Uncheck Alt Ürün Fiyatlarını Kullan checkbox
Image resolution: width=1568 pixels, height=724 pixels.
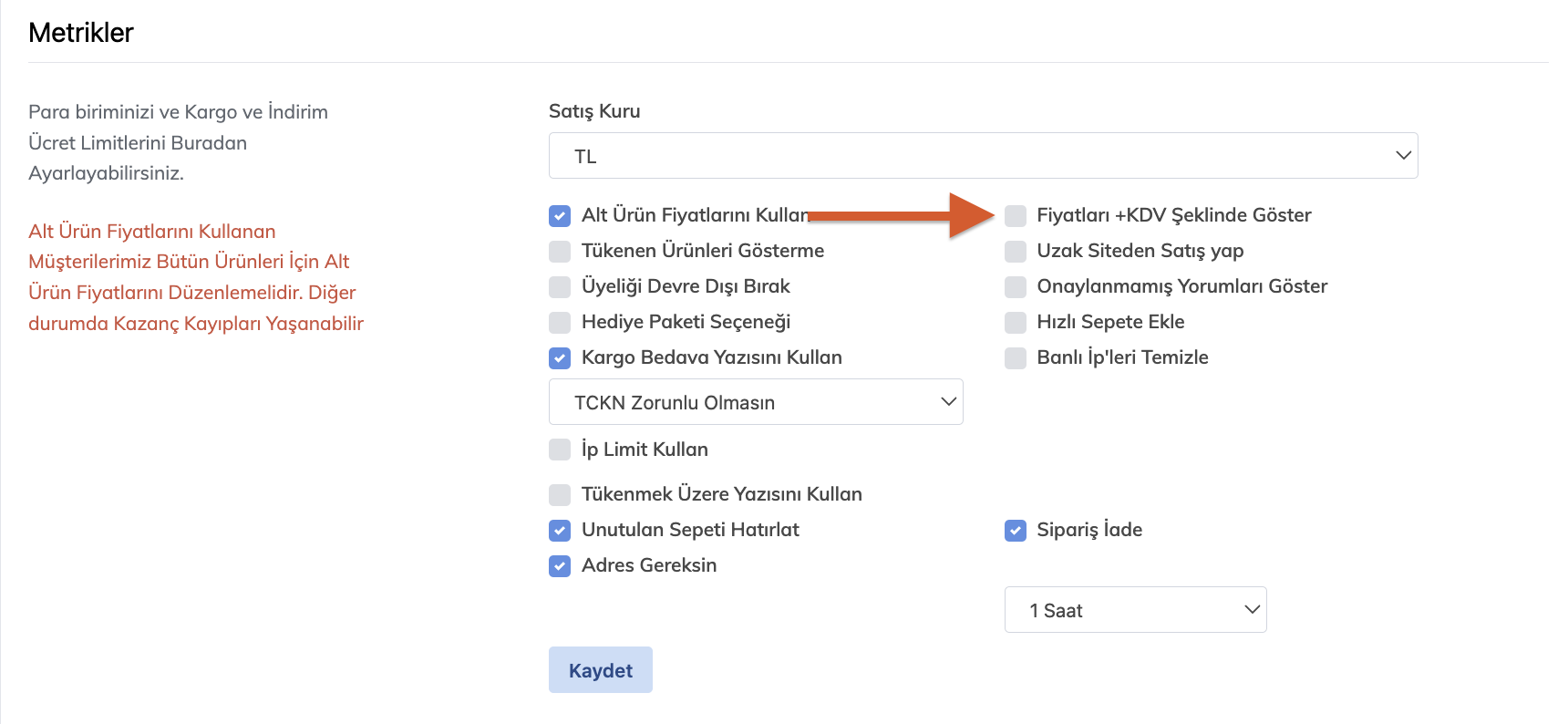(560, 215)
